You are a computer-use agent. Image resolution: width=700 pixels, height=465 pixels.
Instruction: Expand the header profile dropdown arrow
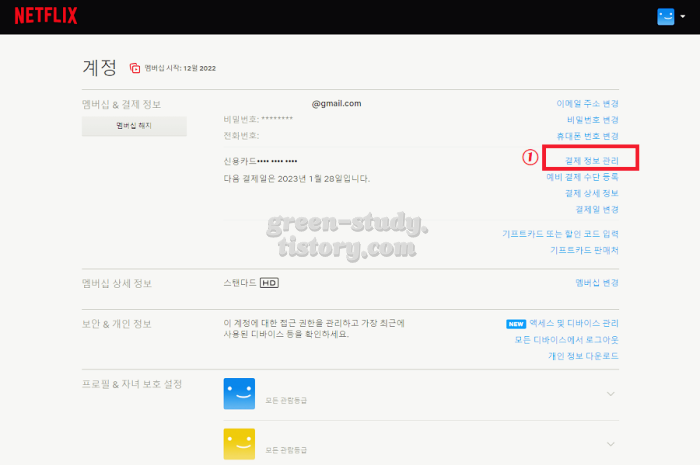pyautogui.click(x=683, y=17)
